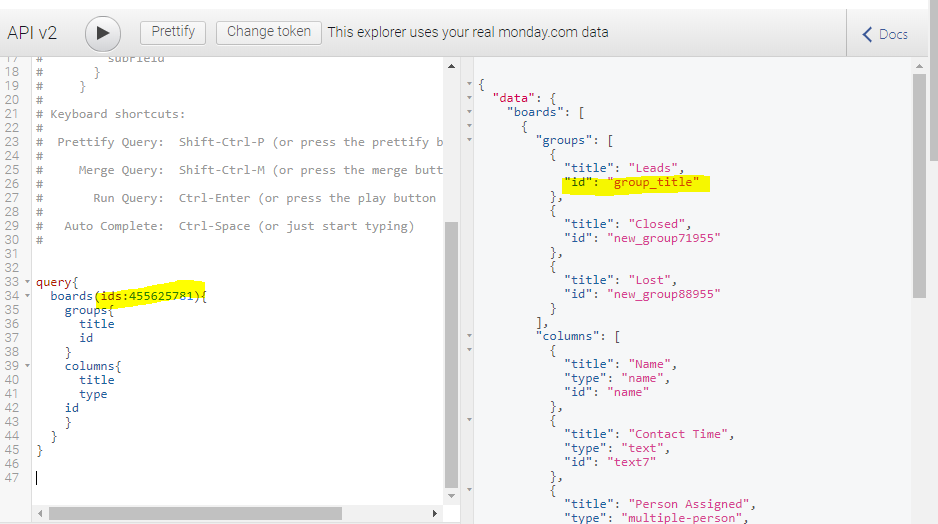Click left arrow of horizontal editor scrollbar

pos(40,513)
